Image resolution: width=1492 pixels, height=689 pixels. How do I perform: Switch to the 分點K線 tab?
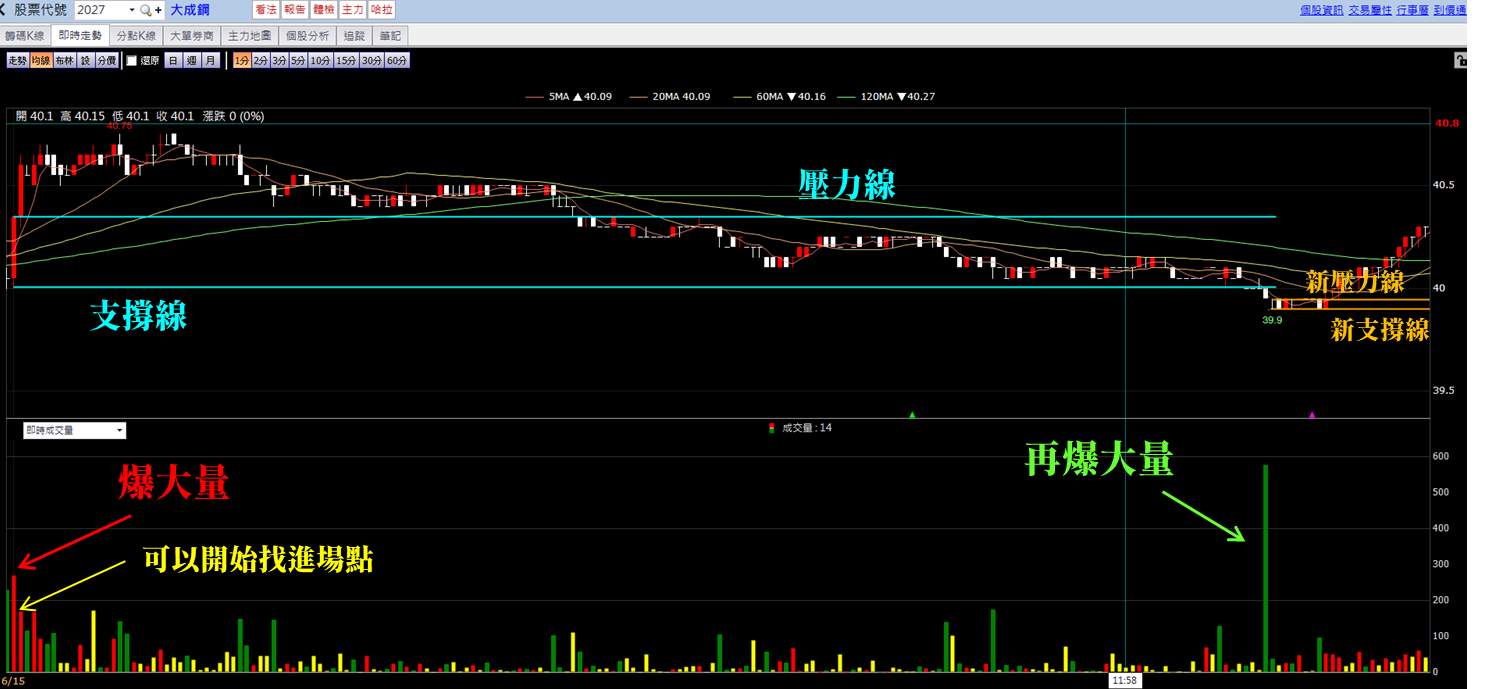(136, 35)
